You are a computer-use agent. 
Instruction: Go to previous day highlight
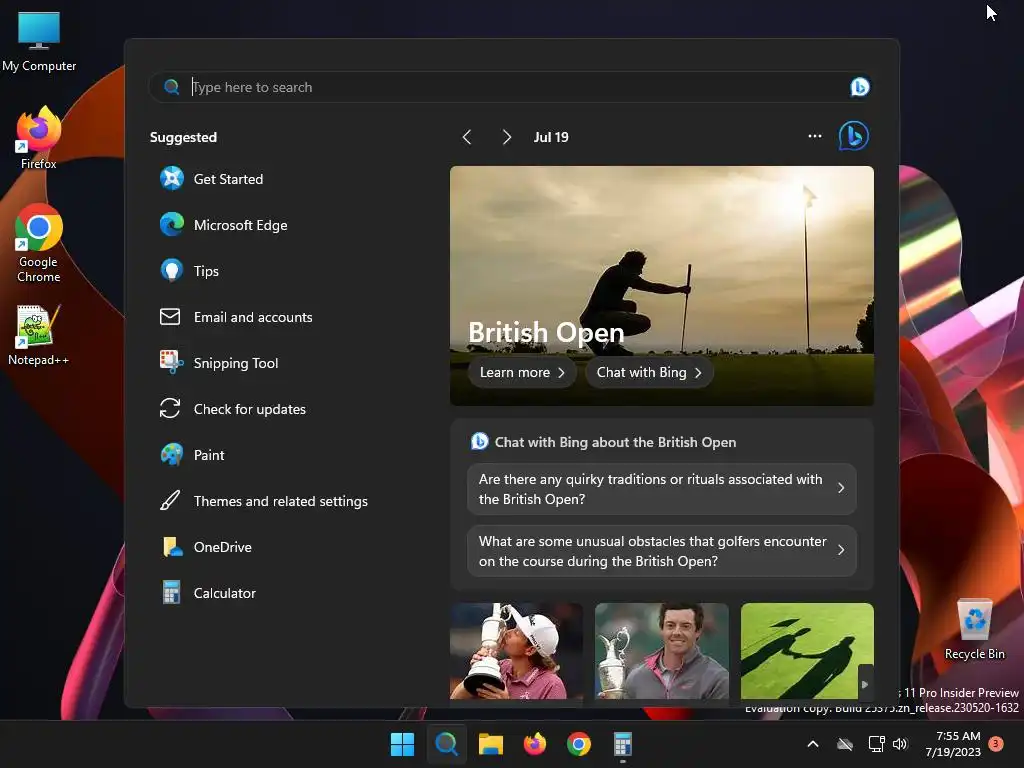coord(466,137)
